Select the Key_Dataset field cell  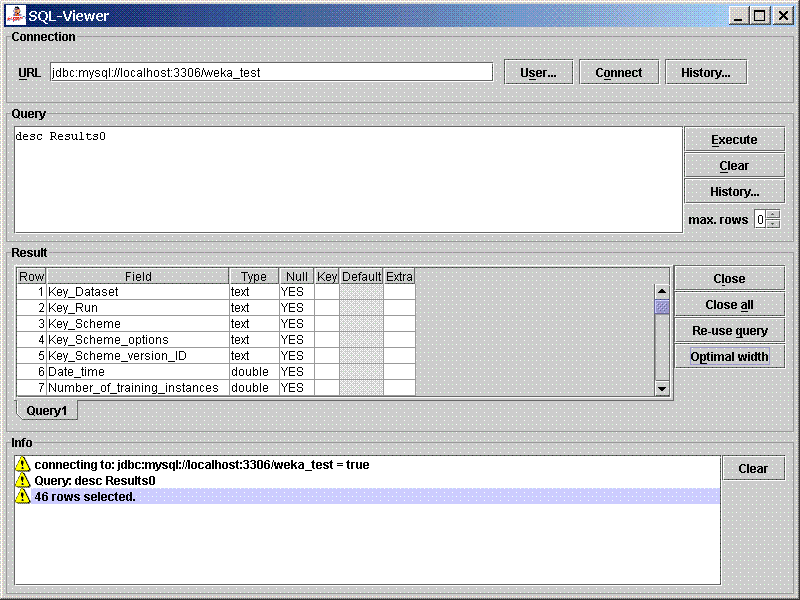(x=138, y=292)
